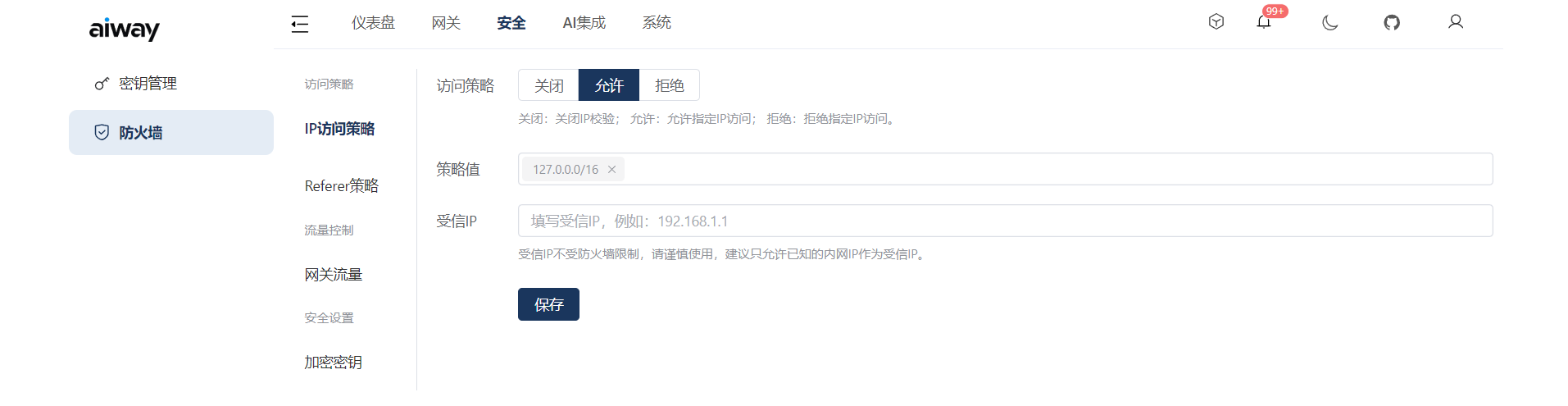
Task: Click the 127.0.0.0/16 tag text
Action: pos(566,170)
